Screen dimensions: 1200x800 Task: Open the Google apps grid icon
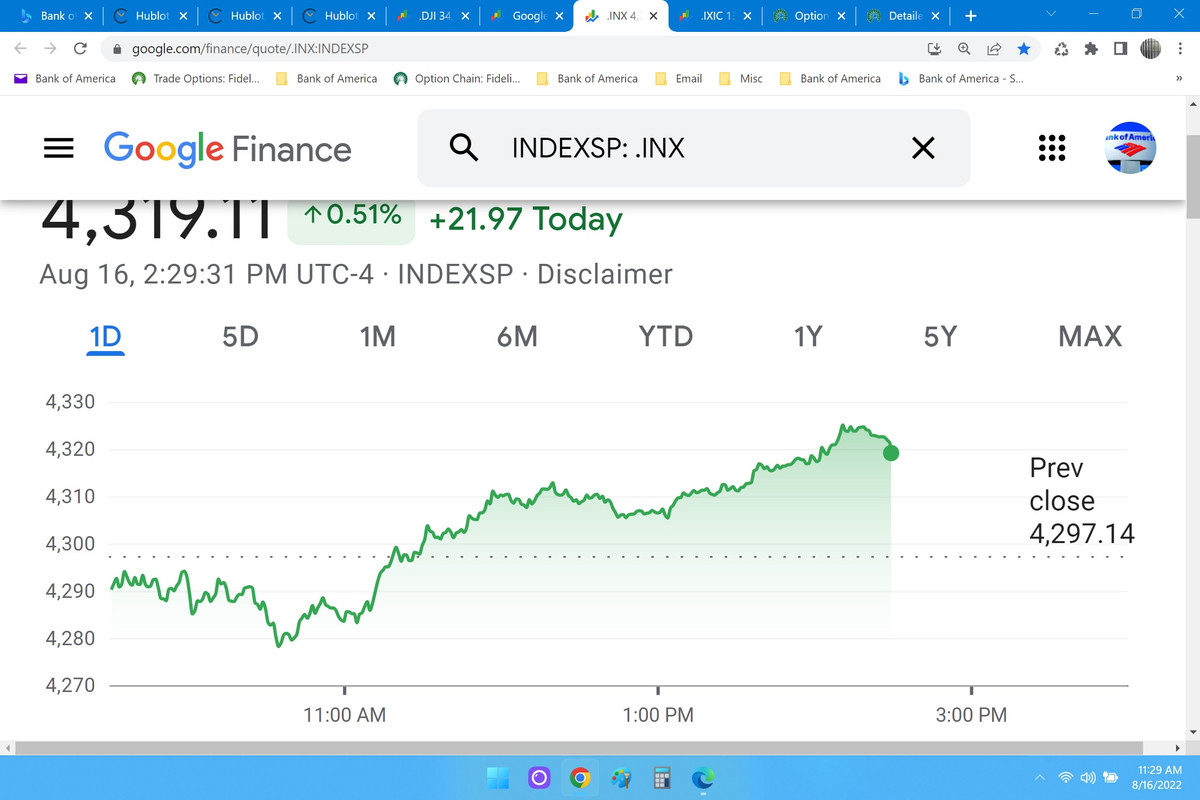tap(1051, 148)
